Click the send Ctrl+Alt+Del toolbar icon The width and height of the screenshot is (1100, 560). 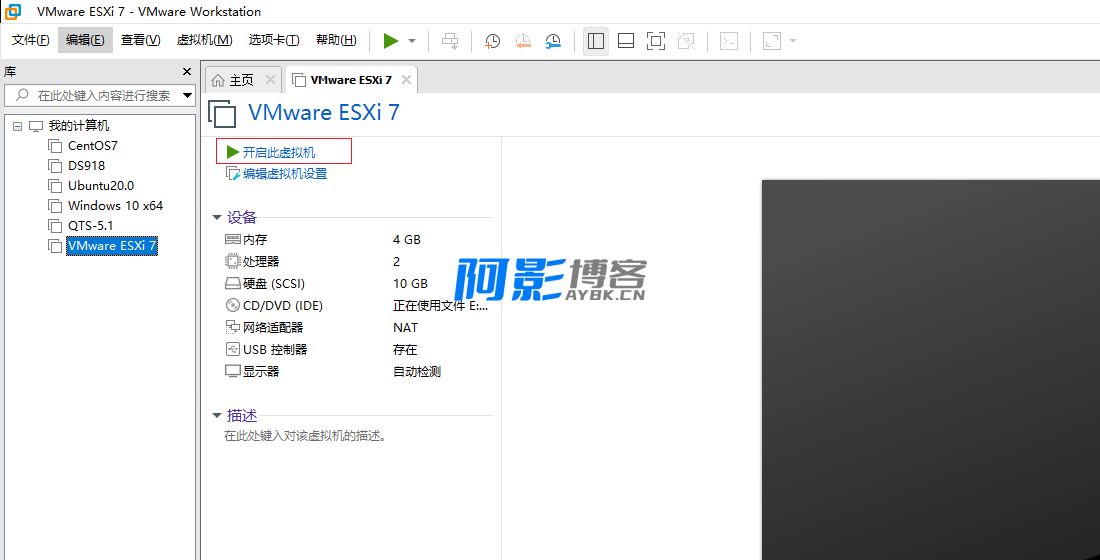[x=450, y=41]
